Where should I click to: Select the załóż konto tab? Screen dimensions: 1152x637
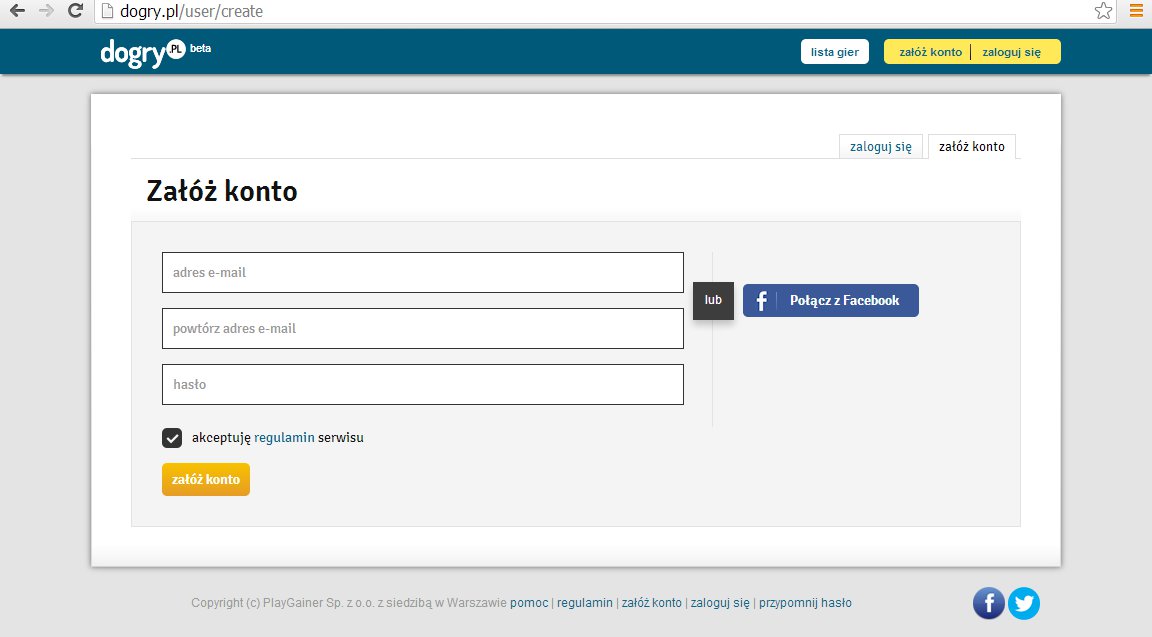[x=972, y=146]
